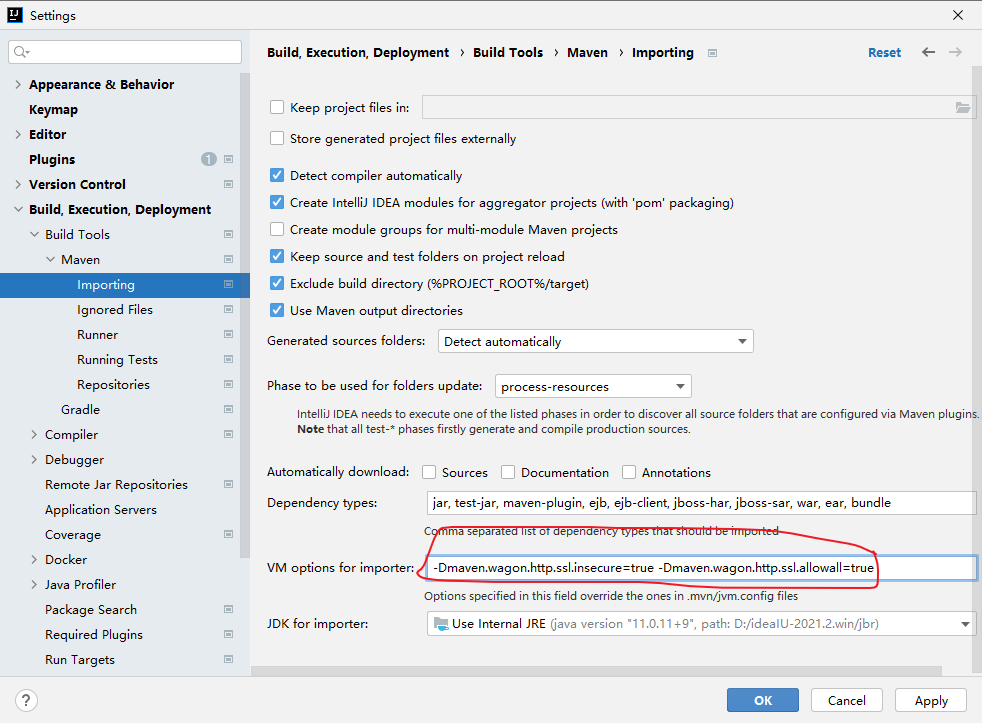982x723 pixels.
Task: Click the project settings icon next to Plugins
Action: pos(229,159)
